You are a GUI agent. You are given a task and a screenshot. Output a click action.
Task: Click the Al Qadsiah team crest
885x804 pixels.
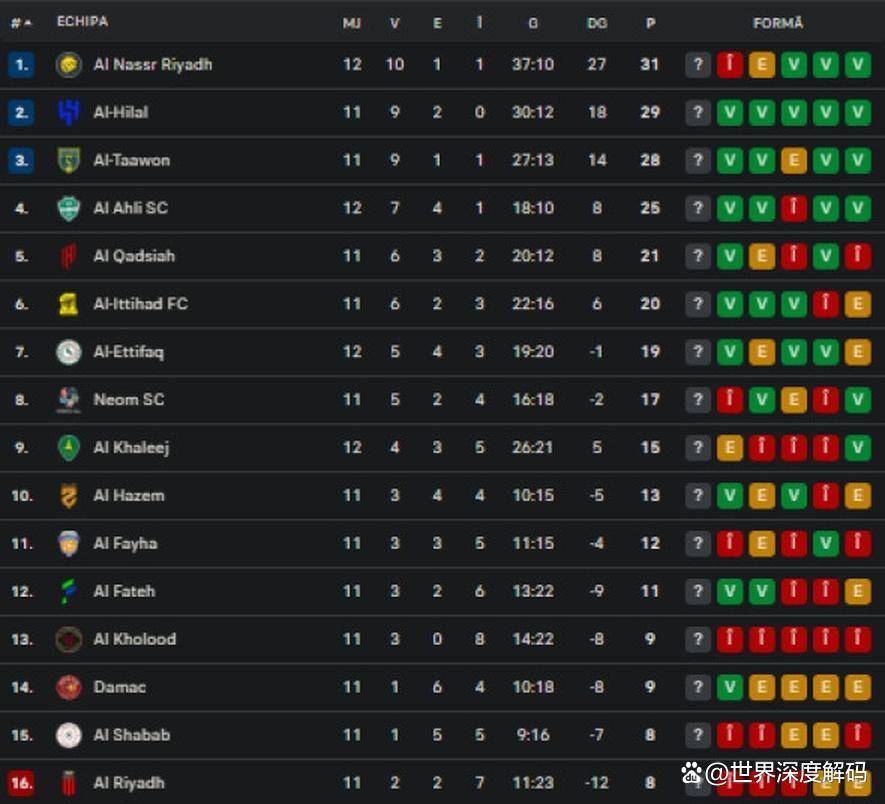pos(68,256)
